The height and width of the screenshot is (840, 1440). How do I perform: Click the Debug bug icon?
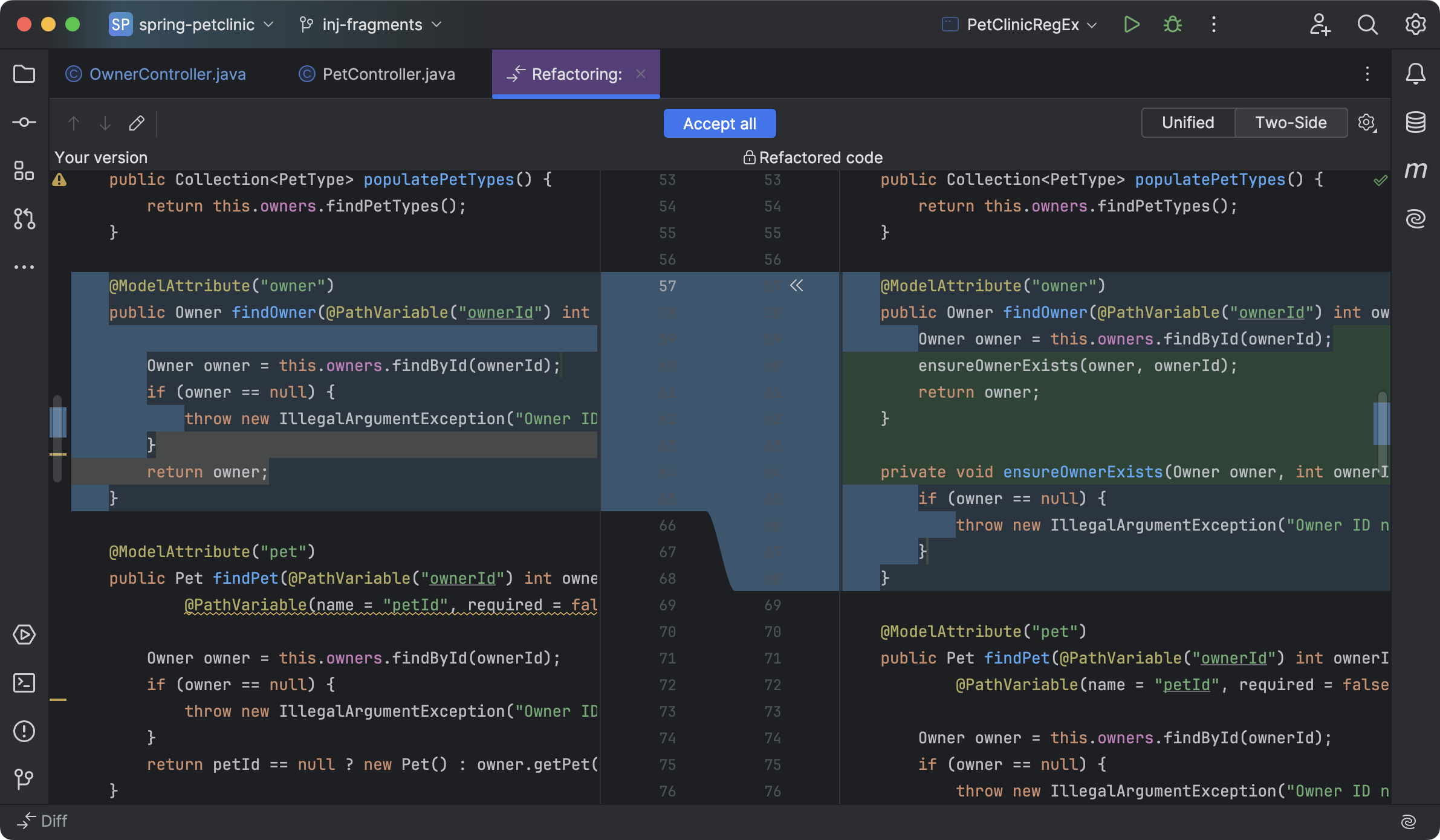tap(1172, 24)
